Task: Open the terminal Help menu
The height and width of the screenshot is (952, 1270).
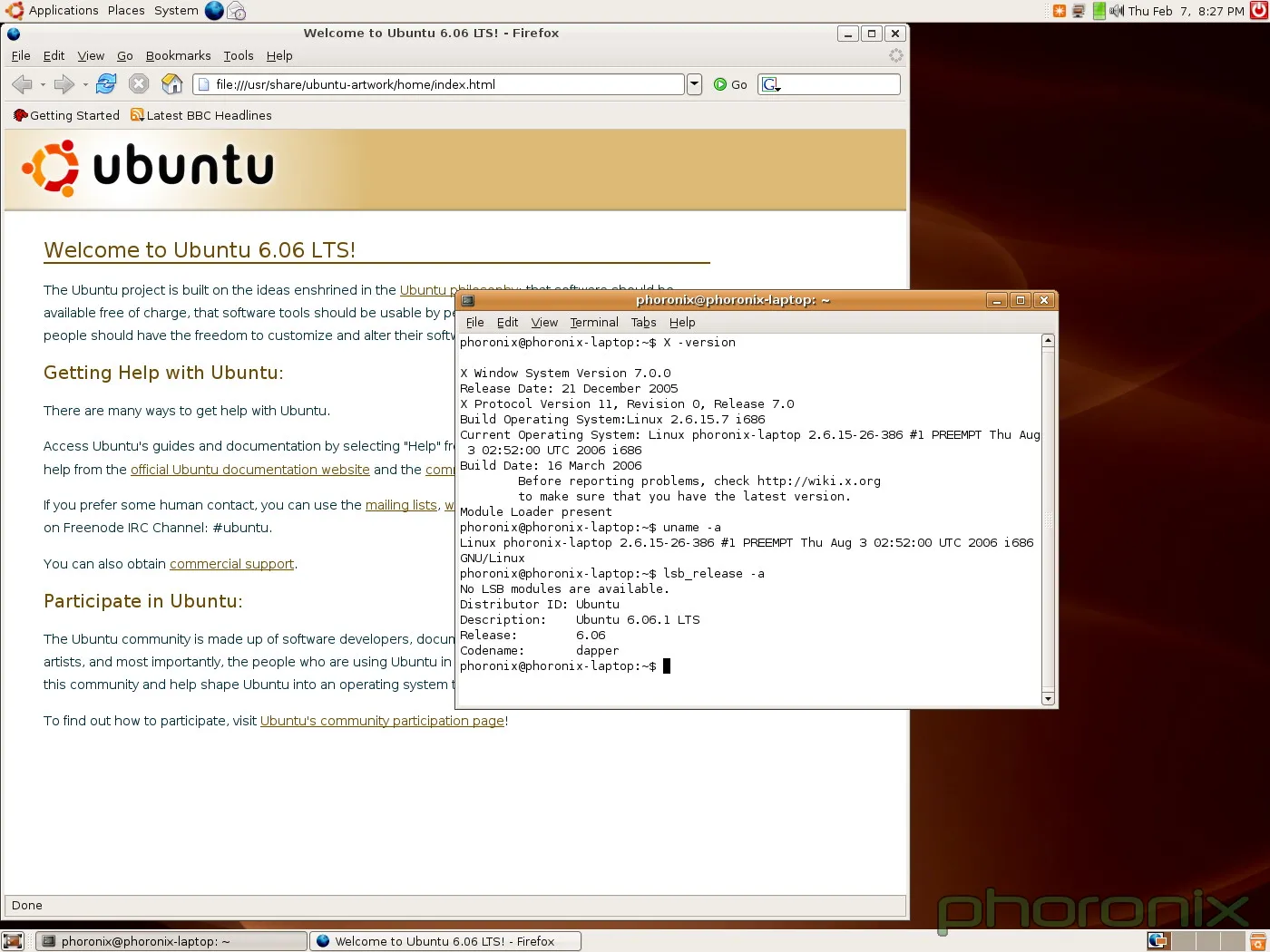Action: 682,322
